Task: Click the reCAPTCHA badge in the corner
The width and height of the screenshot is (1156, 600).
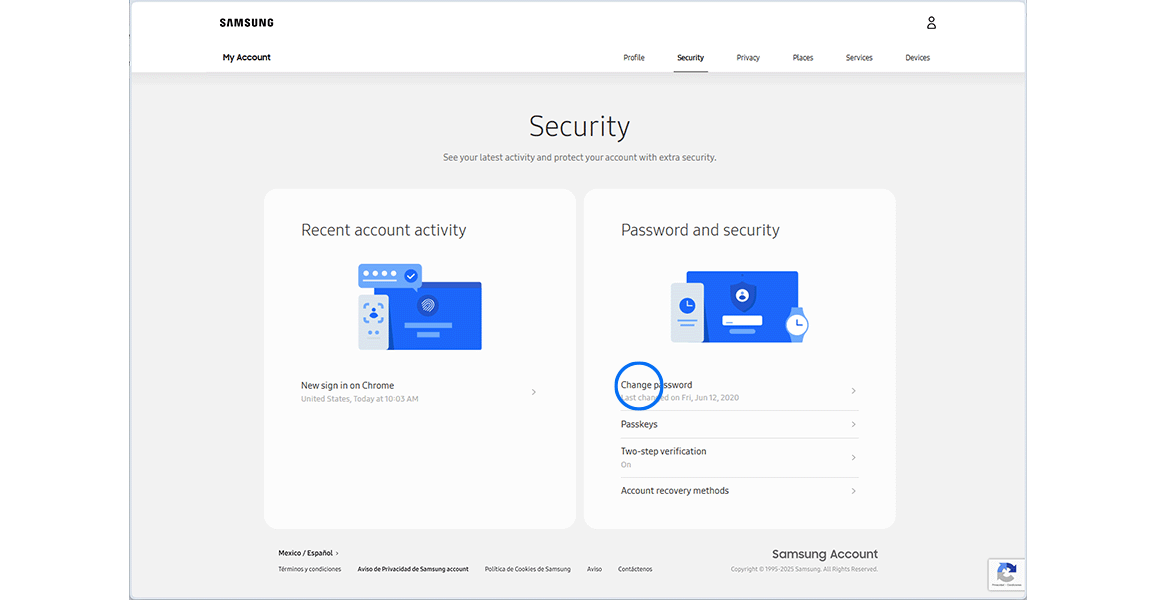Action: (x=1006, y=574)
